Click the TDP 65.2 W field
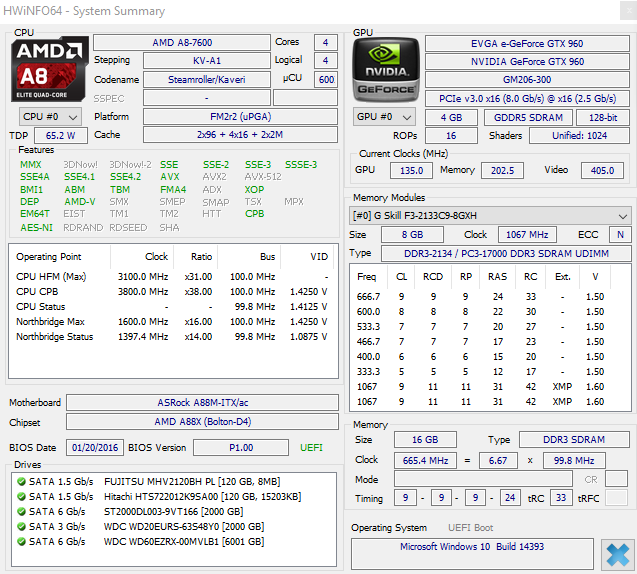This screenshot has width=637, height=574. 60,135
